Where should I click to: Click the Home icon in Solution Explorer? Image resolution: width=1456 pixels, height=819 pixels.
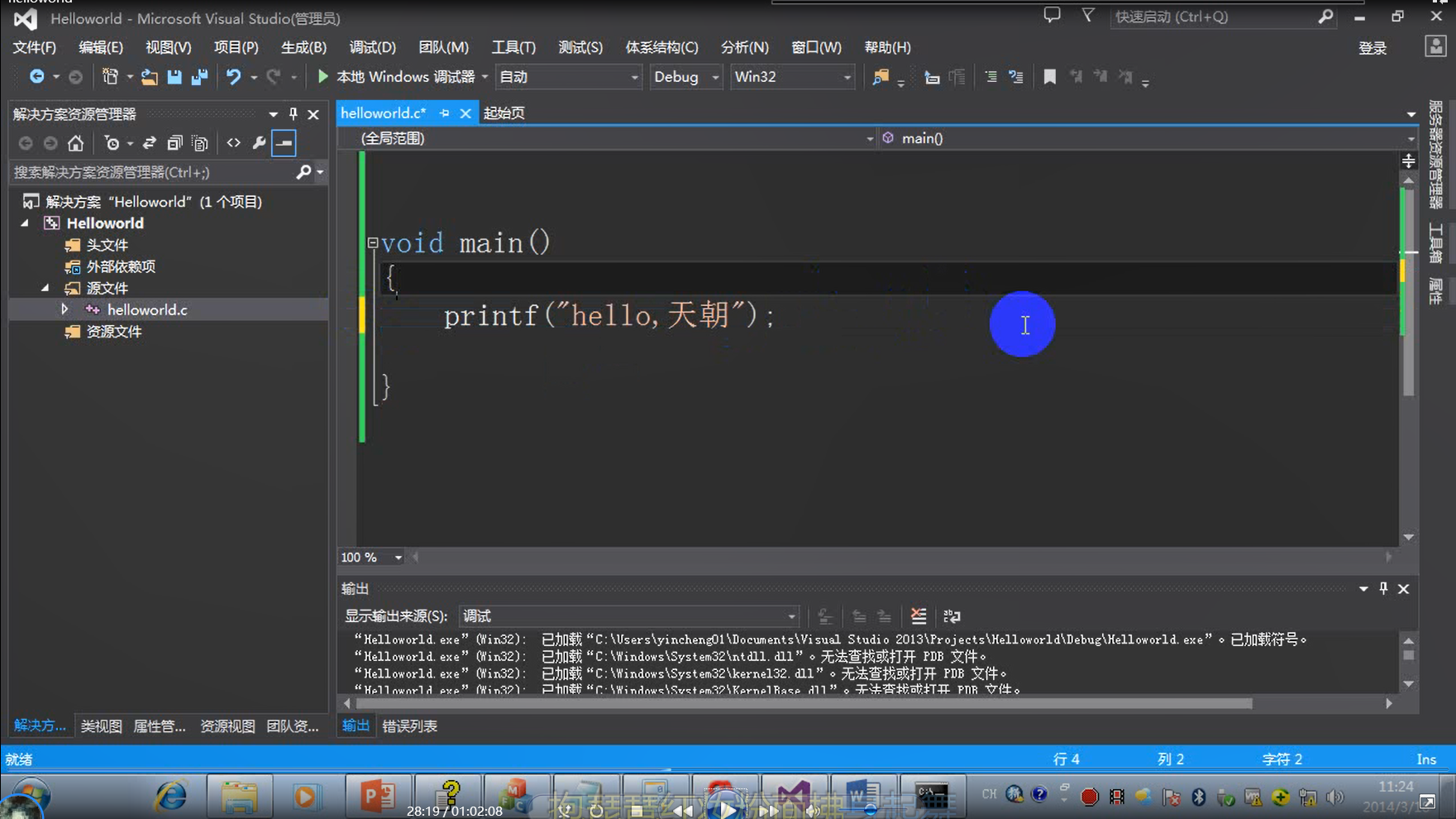tap(75, 143)
